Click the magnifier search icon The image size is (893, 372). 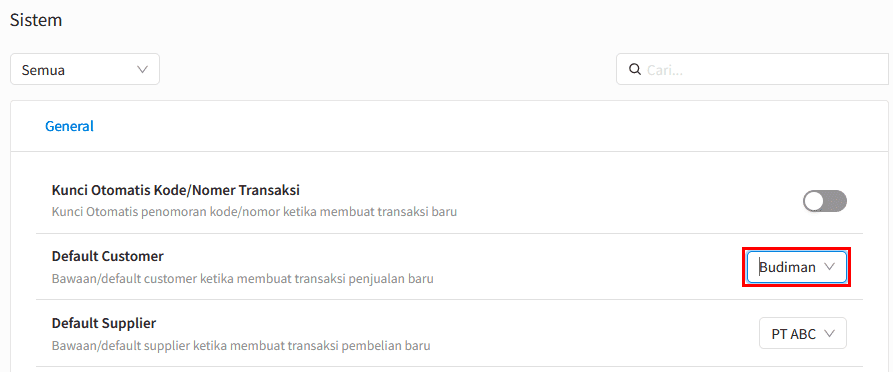634,70
